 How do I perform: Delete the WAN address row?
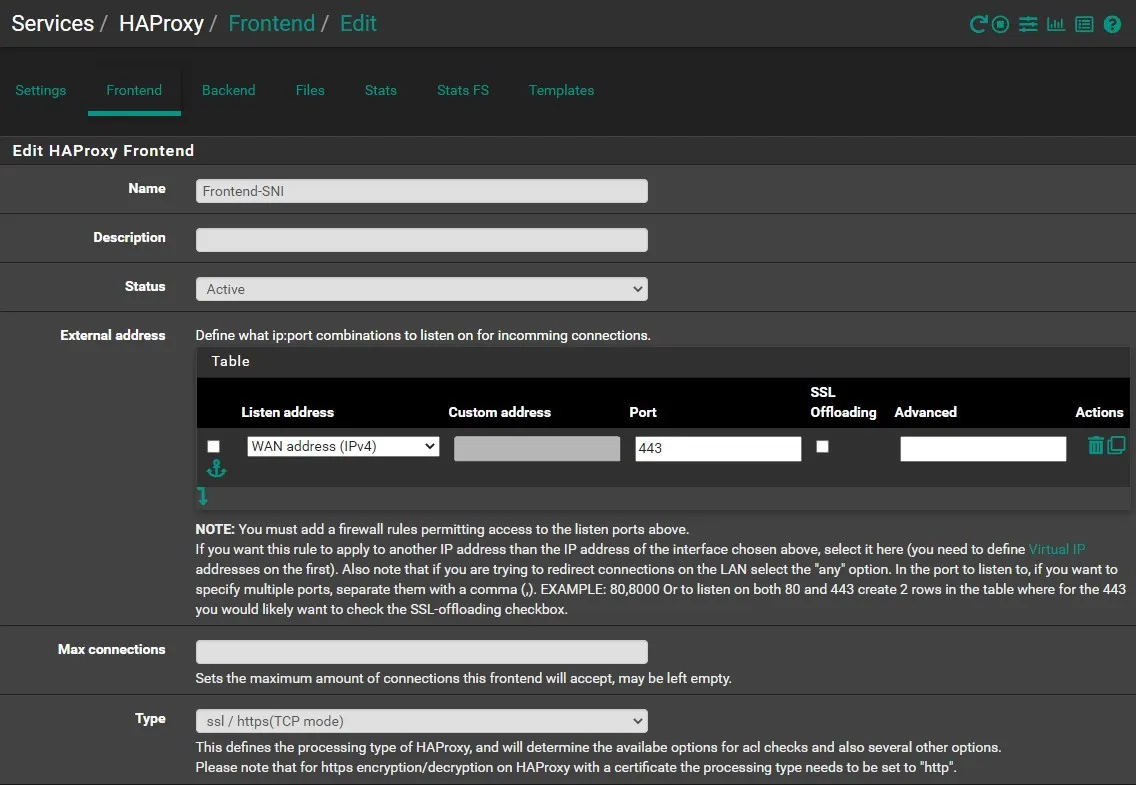point(1096,446)
